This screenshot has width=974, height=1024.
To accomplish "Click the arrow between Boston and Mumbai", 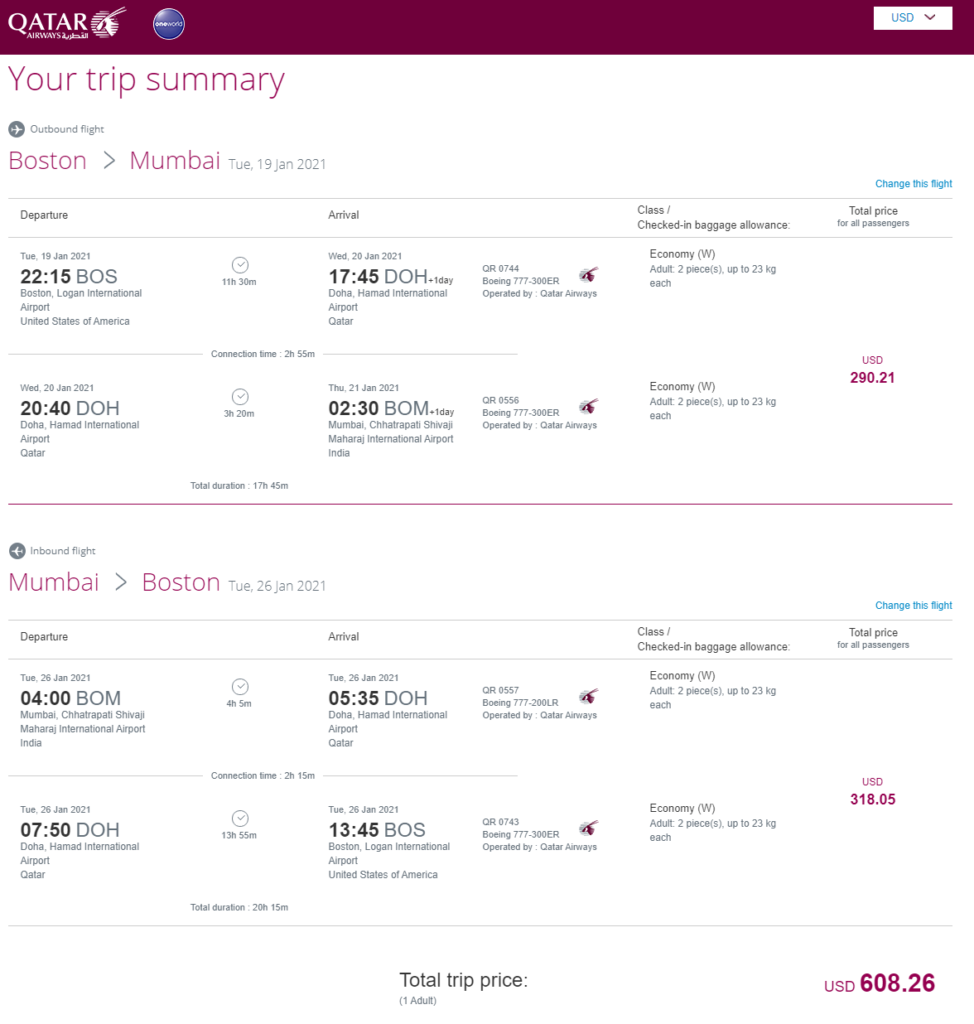I will (x=109, y=161).
